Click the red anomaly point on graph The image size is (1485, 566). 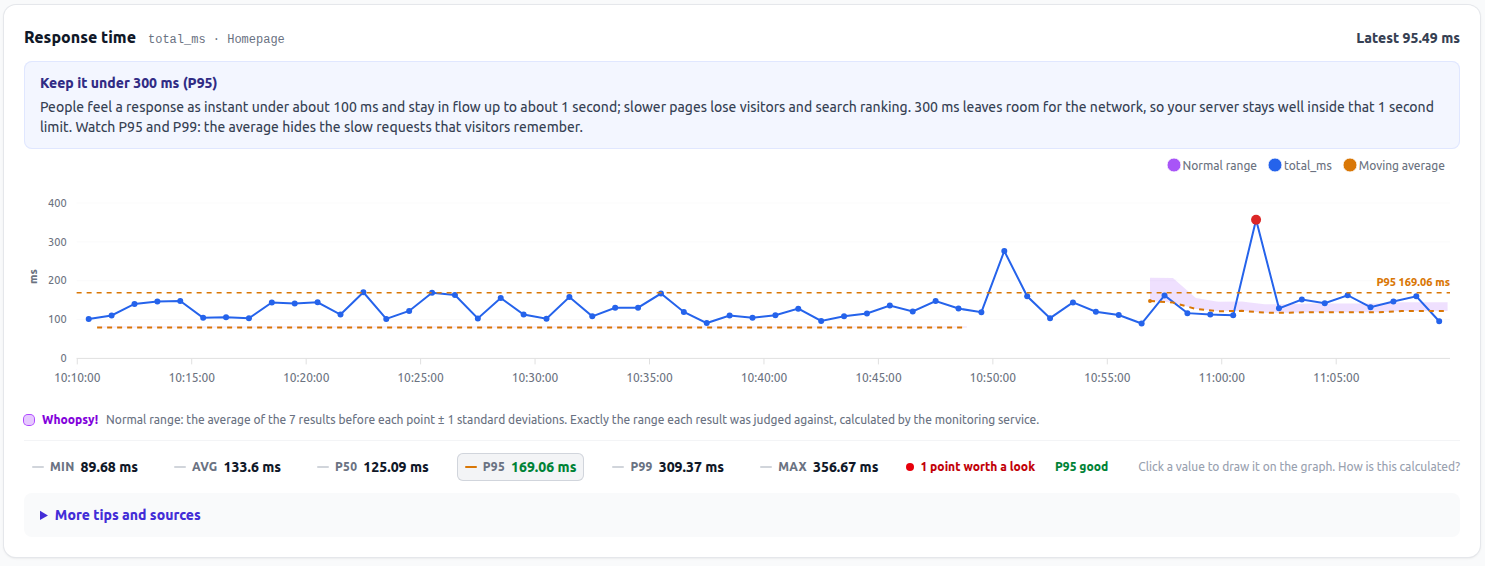point(1256,220)
